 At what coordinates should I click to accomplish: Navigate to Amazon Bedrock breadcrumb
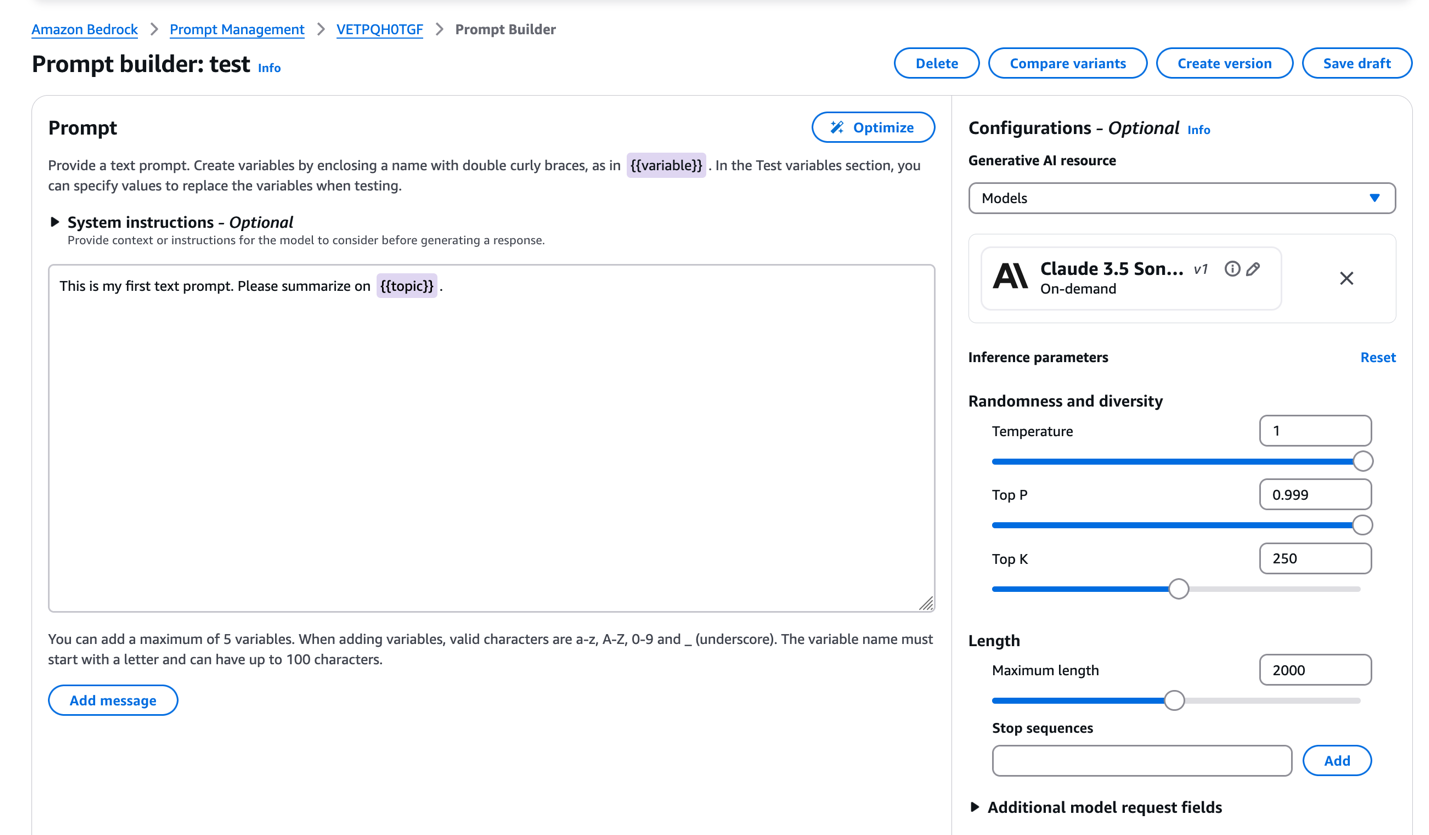coord(85,29)
